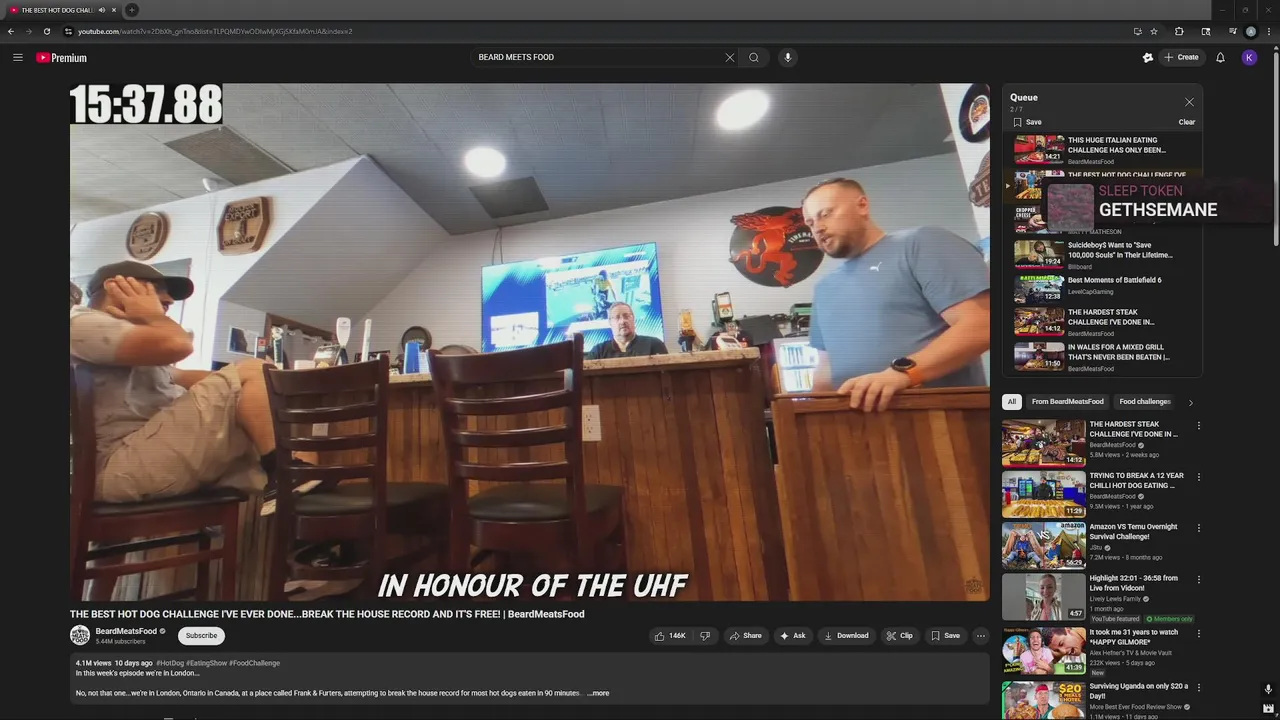This screenshot has height=720, width=1280.
Task: Play the Wales mixed grill queue video
Action: click(x=1105, y=357)
